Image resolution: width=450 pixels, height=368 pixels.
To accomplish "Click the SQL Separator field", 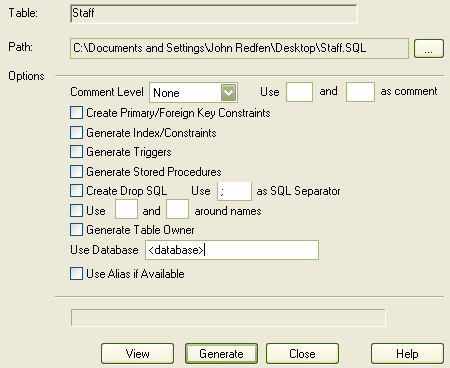I will (x=234, y=191).
